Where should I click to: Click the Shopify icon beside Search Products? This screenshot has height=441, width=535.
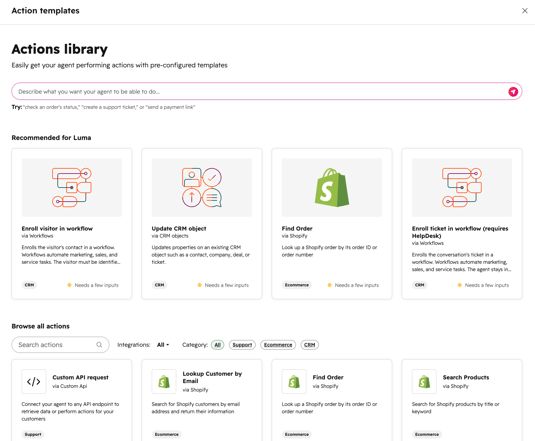coord(424,381)
